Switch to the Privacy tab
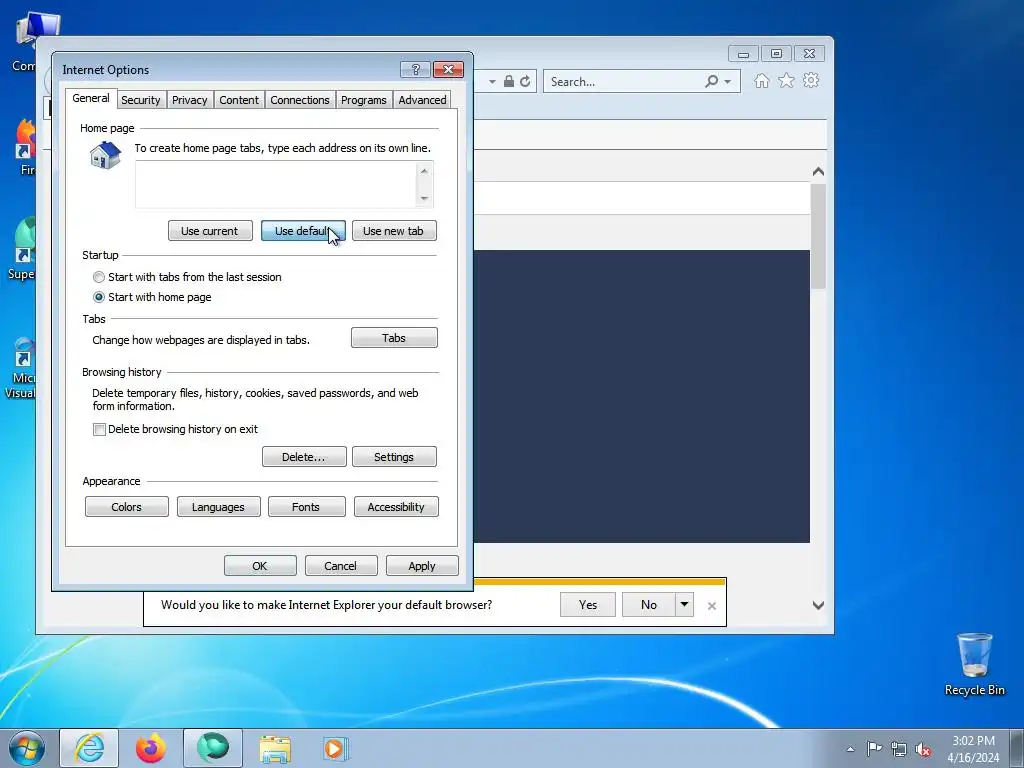This screenshot has width=1024, height=768. [189, 100]
